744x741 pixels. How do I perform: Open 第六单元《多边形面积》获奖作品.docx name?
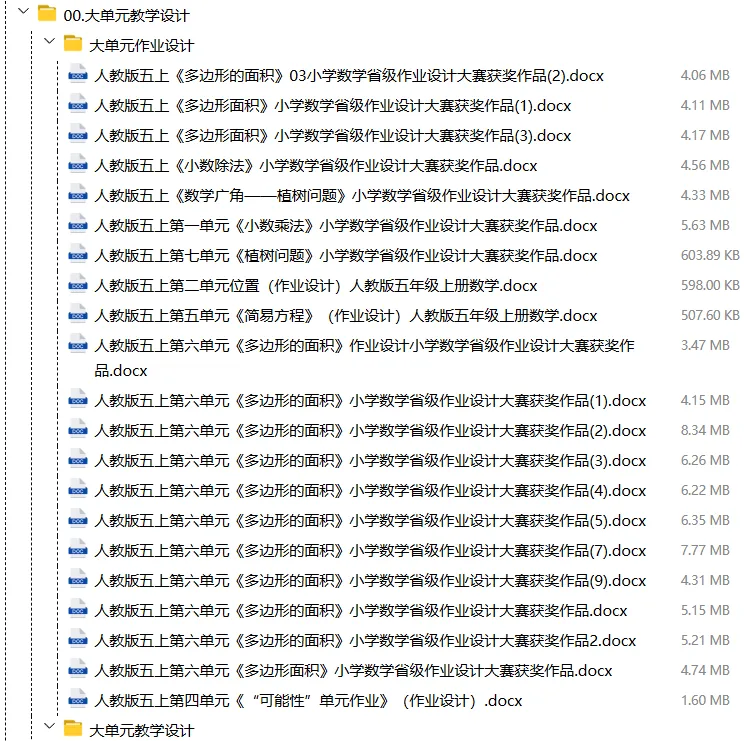[353, 671]
